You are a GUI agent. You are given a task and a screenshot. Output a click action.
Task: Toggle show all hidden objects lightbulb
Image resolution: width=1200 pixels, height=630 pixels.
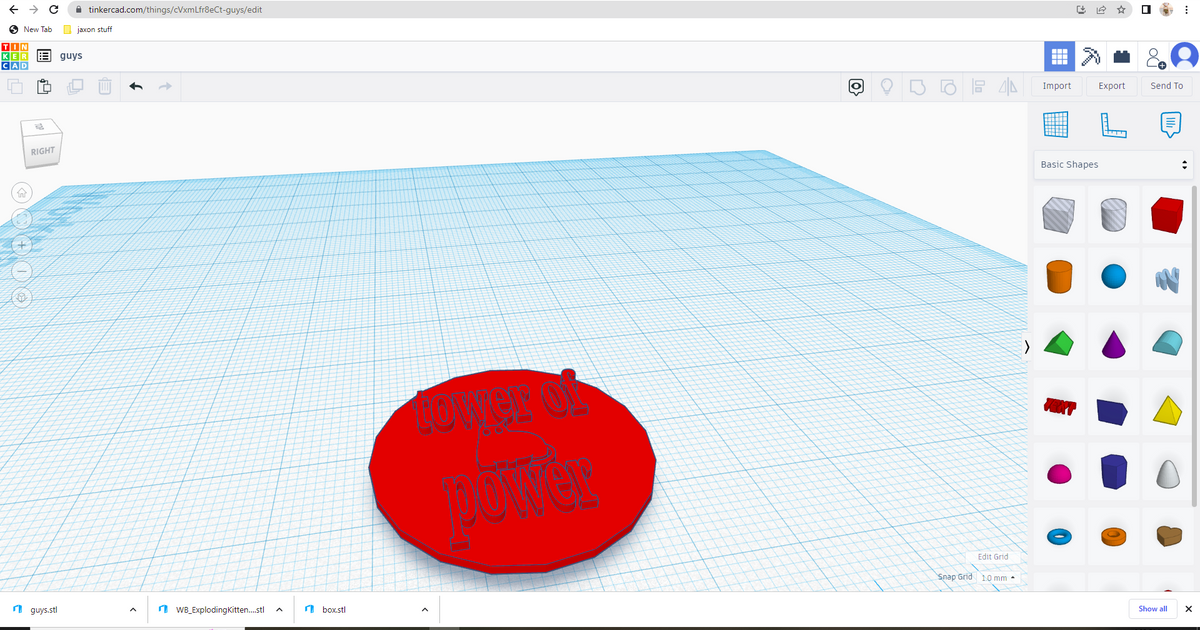[x=886, y=87]
